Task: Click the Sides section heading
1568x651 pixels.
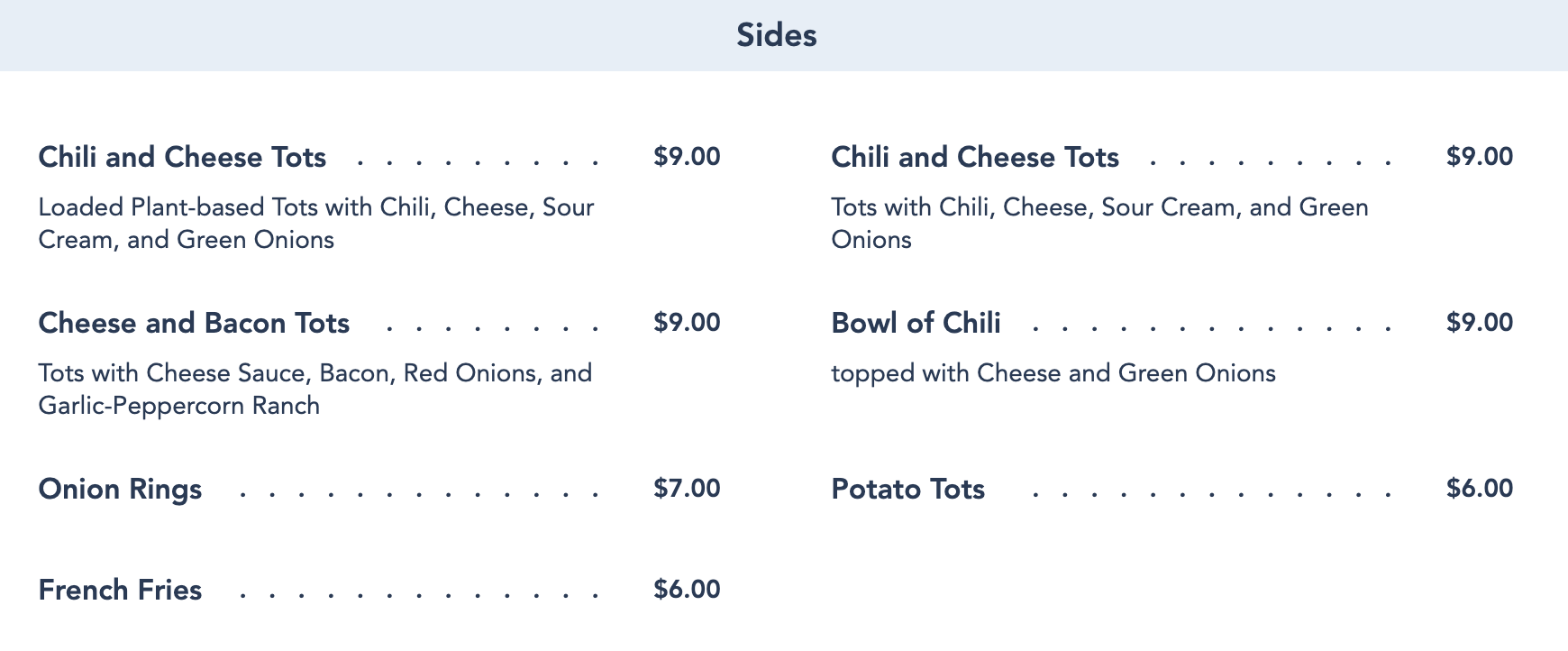Action: tap(776, 35)
